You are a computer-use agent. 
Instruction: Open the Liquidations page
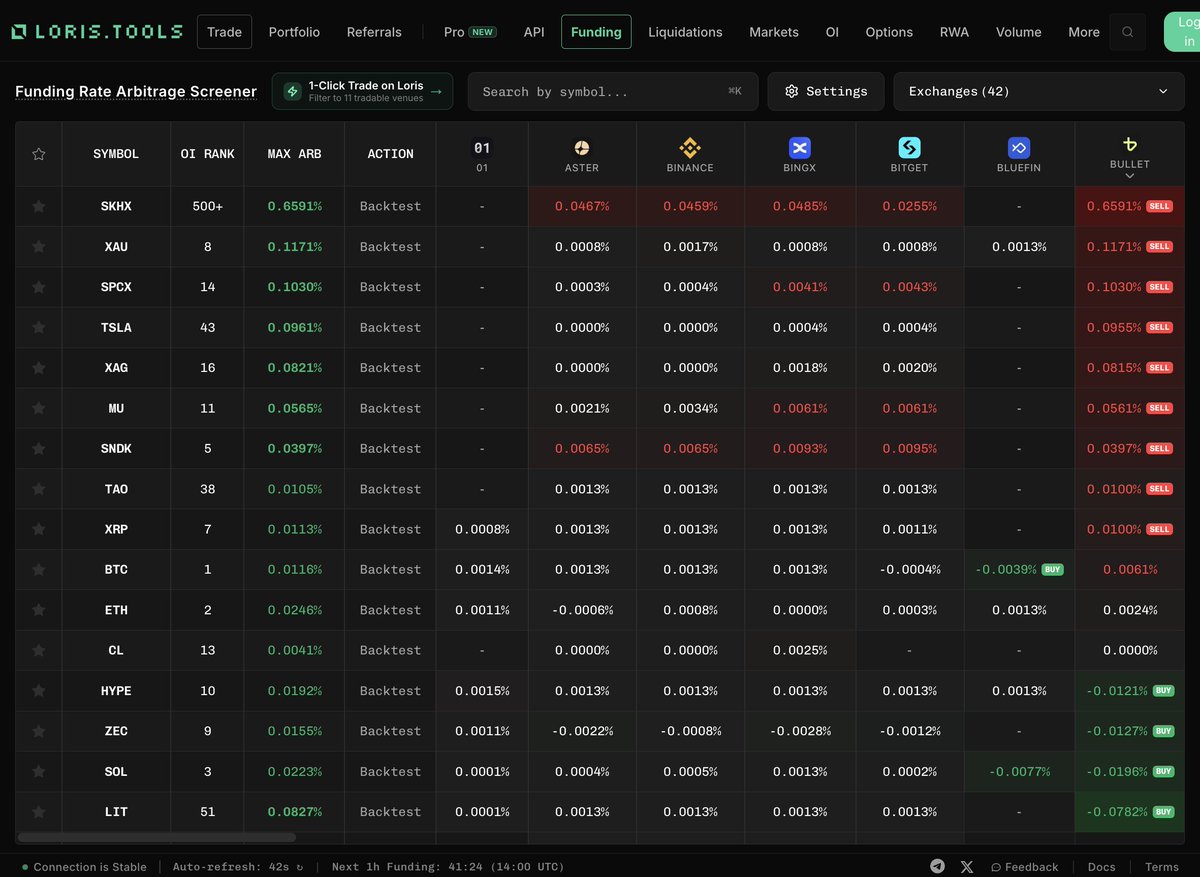685,32
